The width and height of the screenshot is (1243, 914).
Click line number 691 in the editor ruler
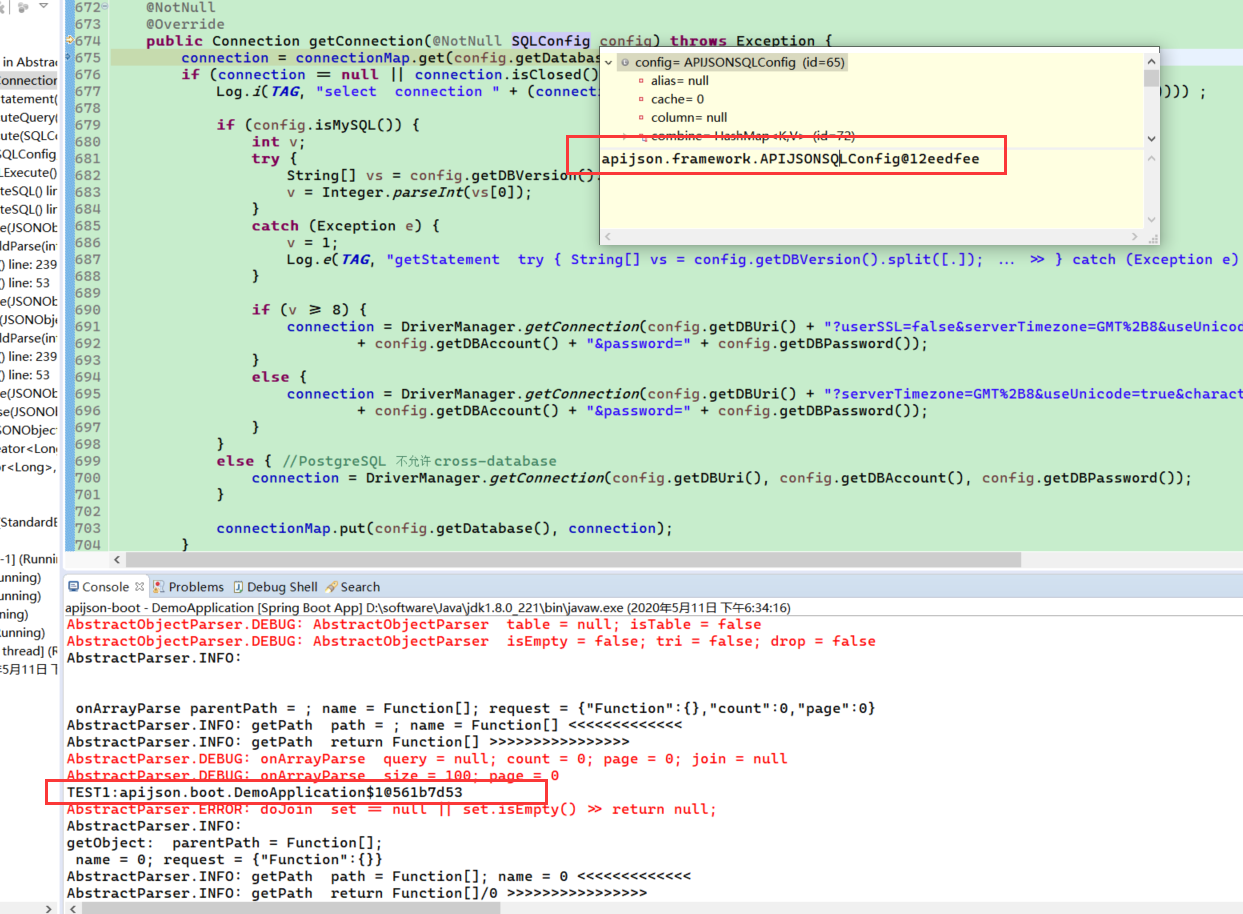[x=88, y=327]
